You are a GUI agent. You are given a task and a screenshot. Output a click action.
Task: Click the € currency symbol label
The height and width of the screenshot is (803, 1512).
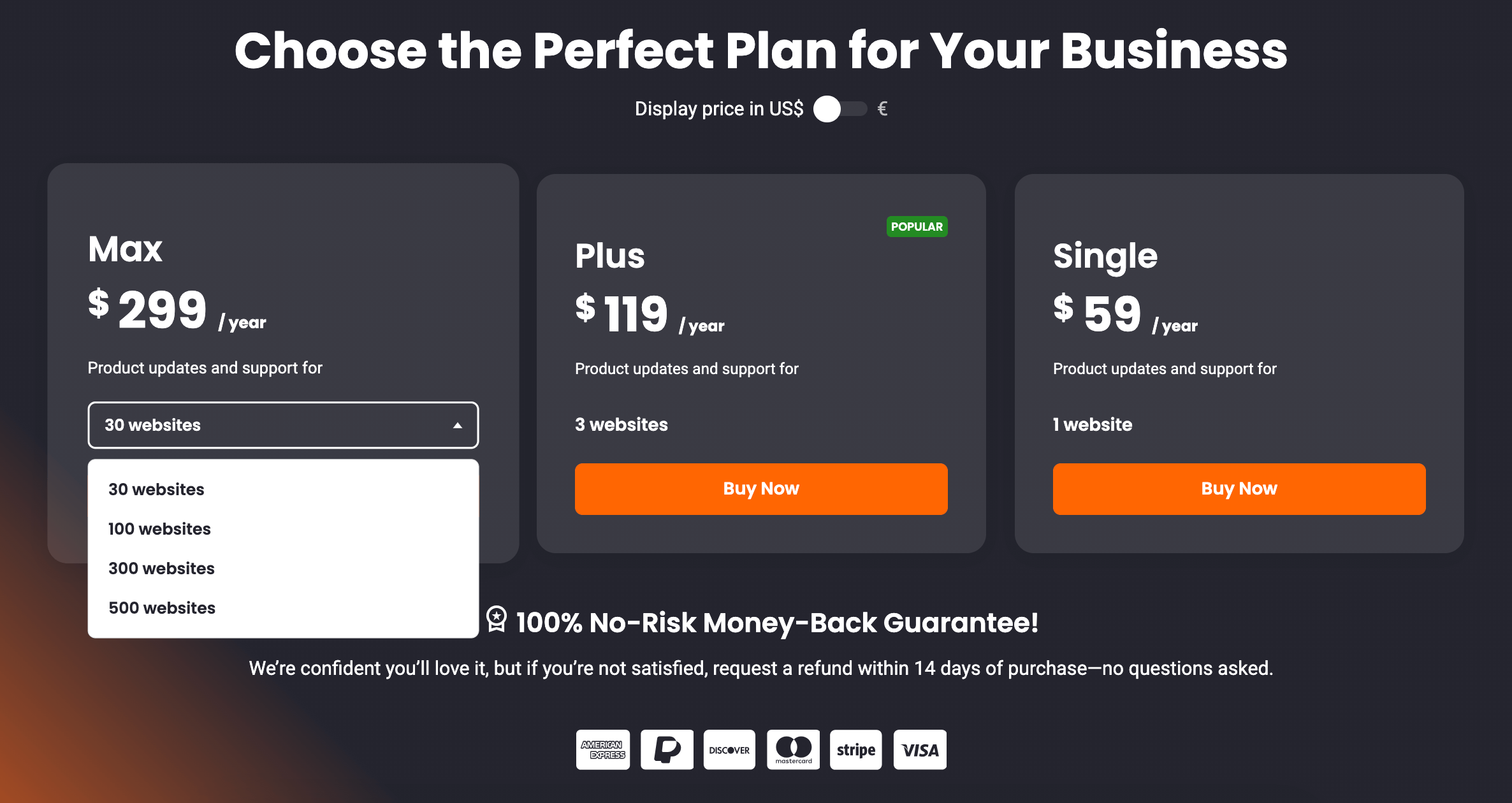coord(882,109)
